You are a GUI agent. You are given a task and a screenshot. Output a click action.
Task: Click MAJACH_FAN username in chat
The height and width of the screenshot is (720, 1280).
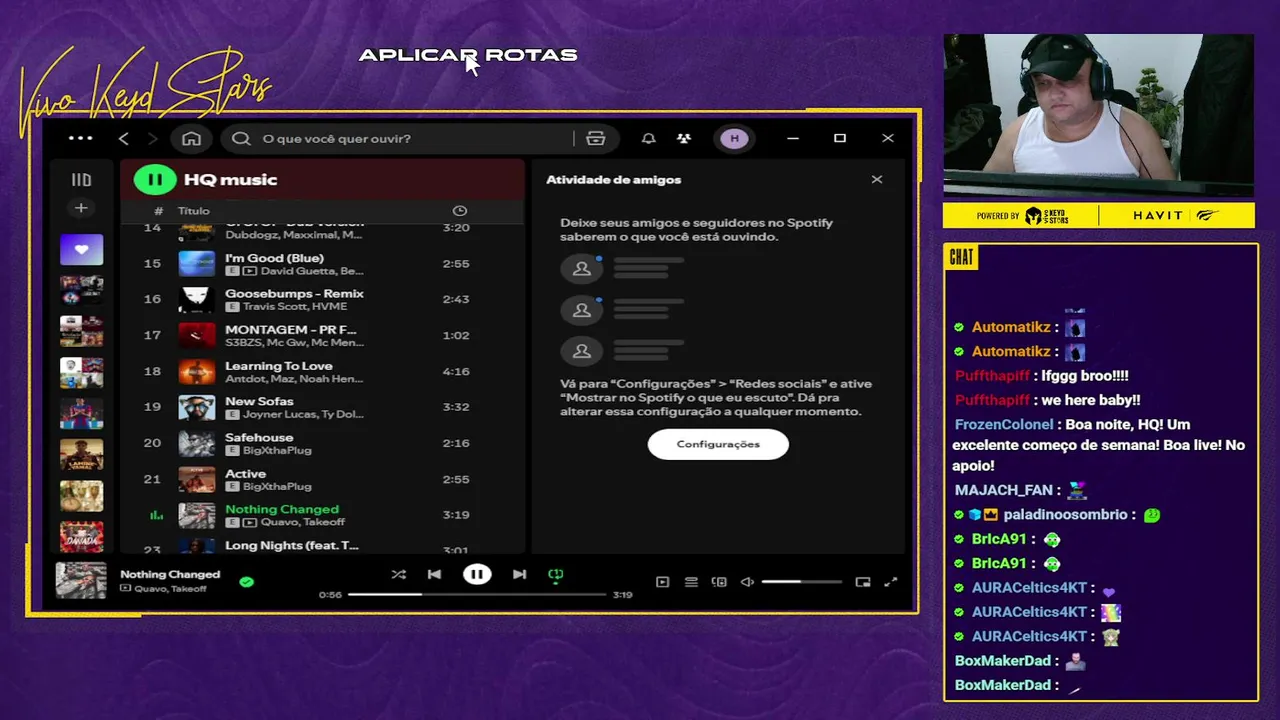[x=1004, y=490]
